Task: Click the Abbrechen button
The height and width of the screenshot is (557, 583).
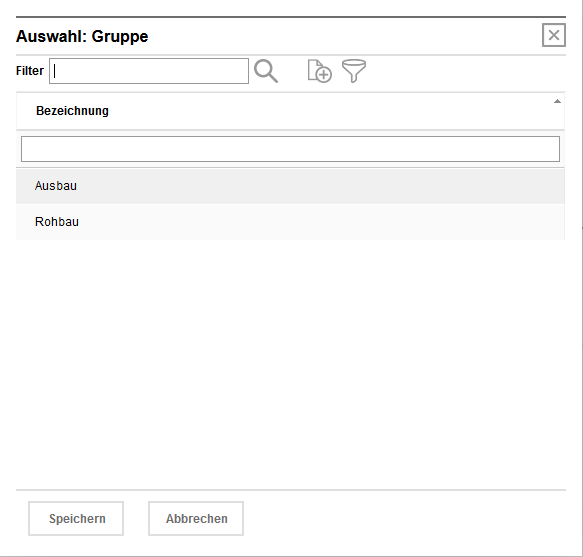Action: [196, 518]
